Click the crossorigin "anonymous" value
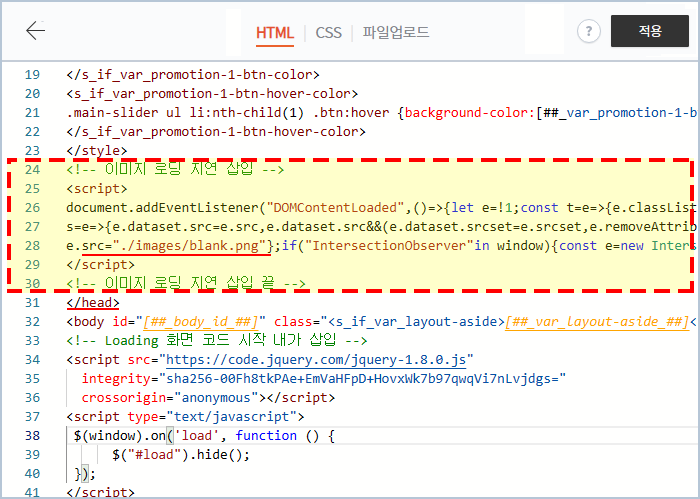The image size is (700, 499). [217, 398]
